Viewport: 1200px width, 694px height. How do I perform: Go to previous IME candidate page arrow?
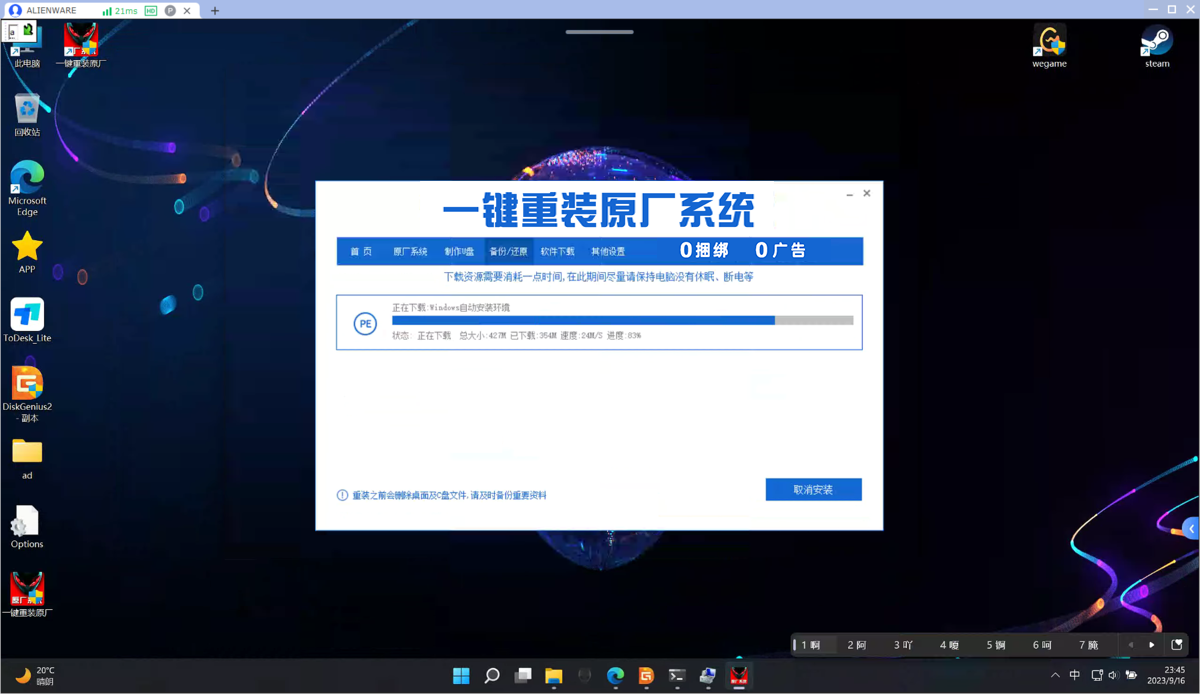(1130, 645)
